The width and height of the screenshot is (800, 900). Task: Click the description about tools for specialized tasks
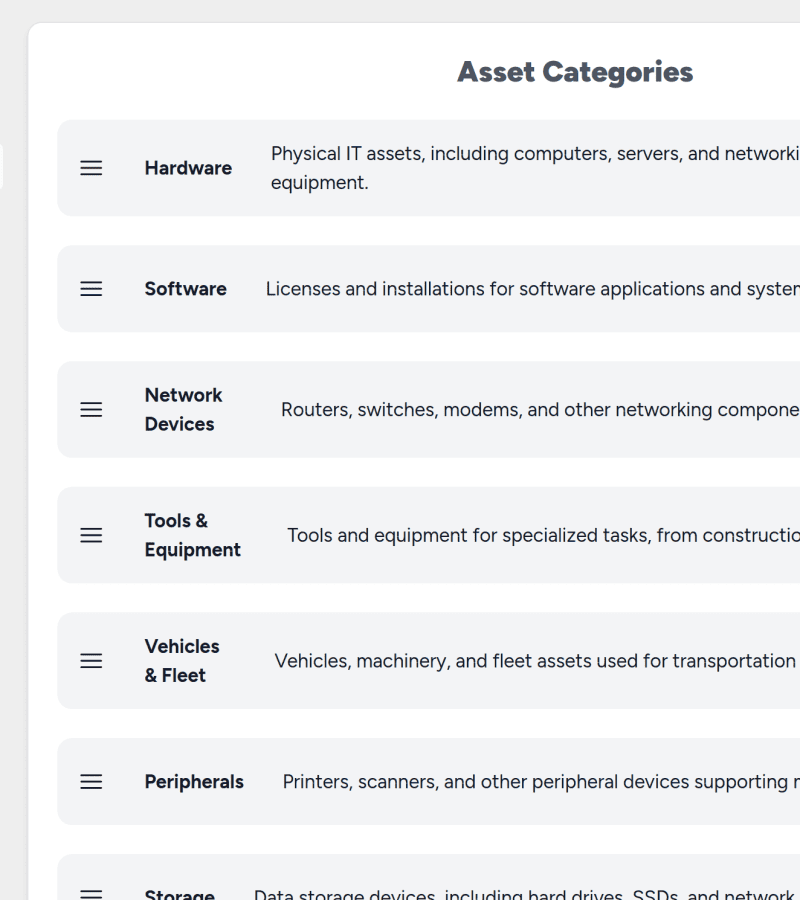click(x=542, y=536)
